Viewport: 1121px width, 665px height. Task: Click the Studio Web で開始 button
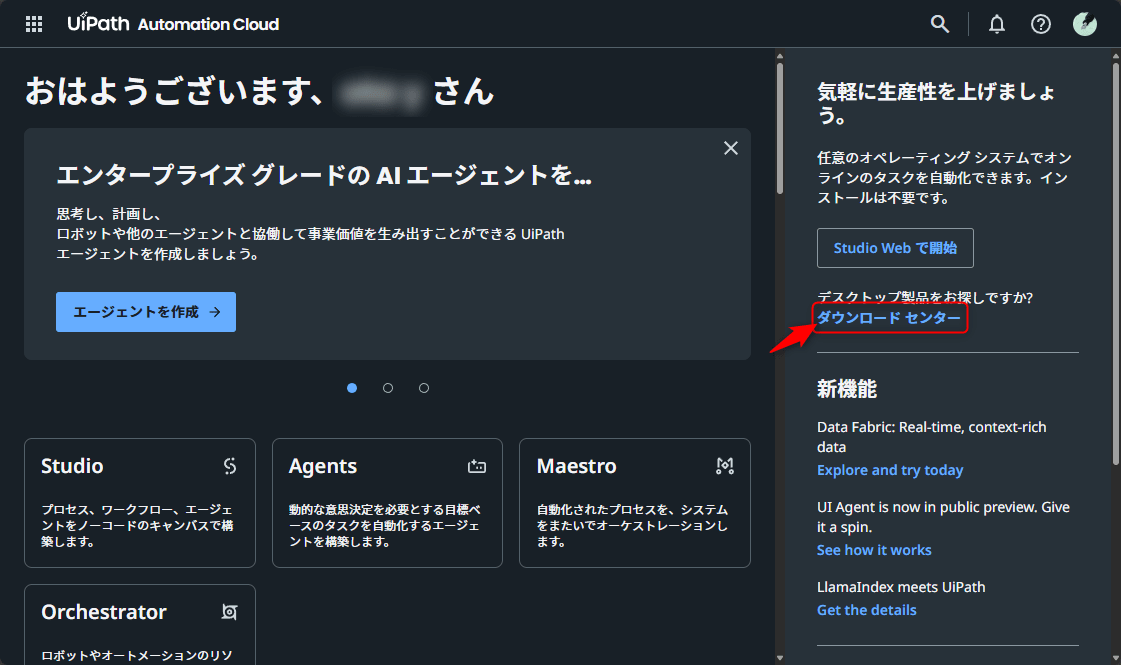(x=895, y=247)
